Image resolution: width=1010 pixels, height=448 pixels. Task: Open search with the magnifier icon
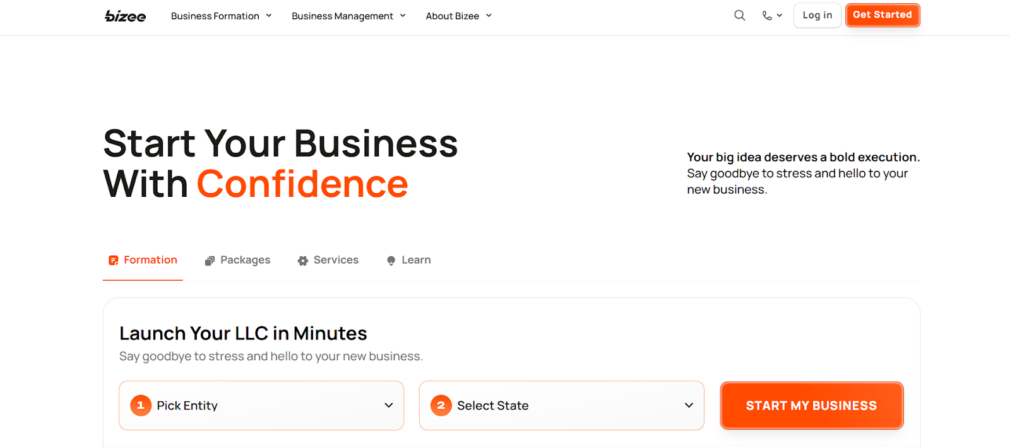(740, 16)
